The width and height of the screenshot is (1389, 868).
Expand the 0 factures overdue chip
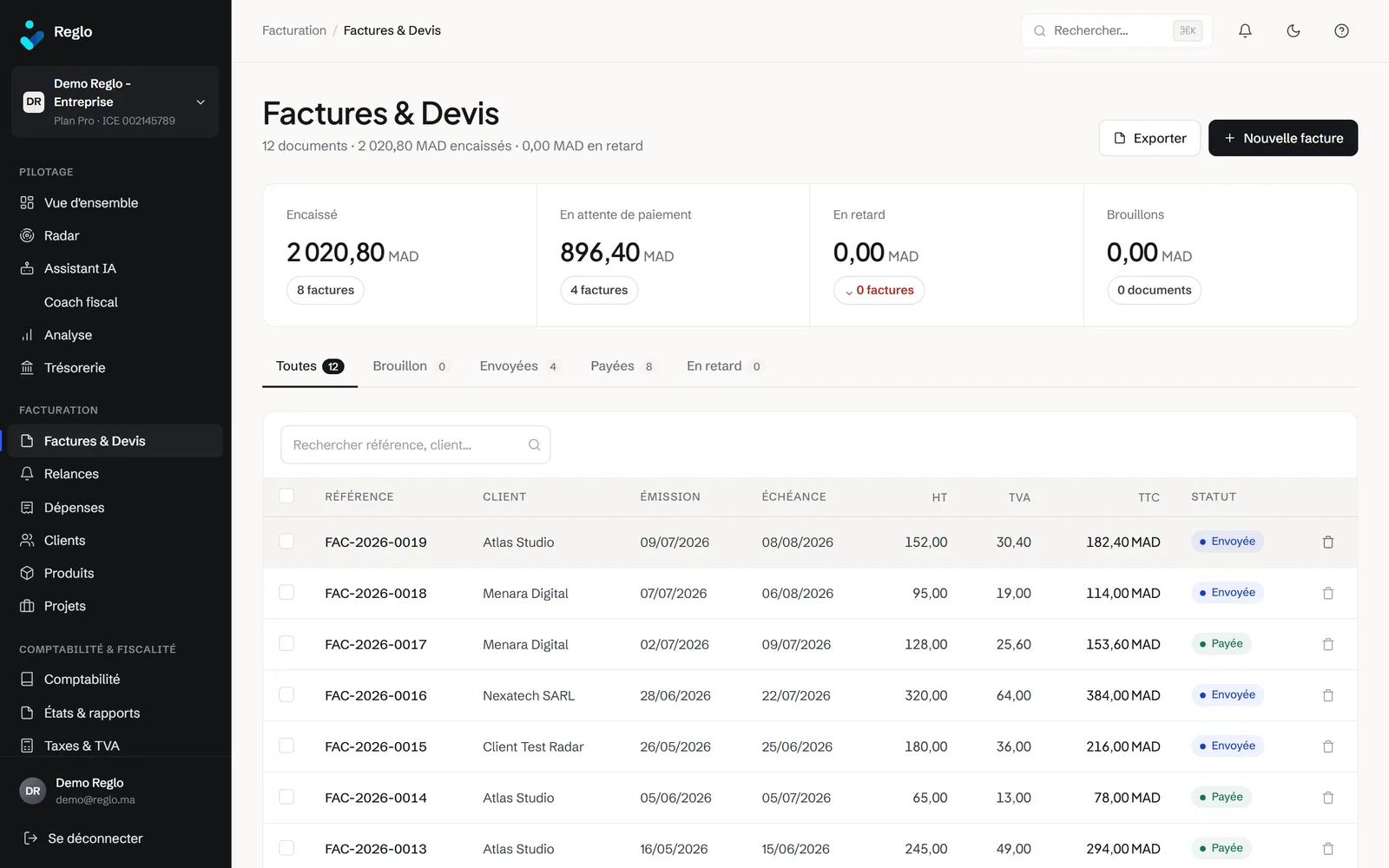(x=879, y=290)
